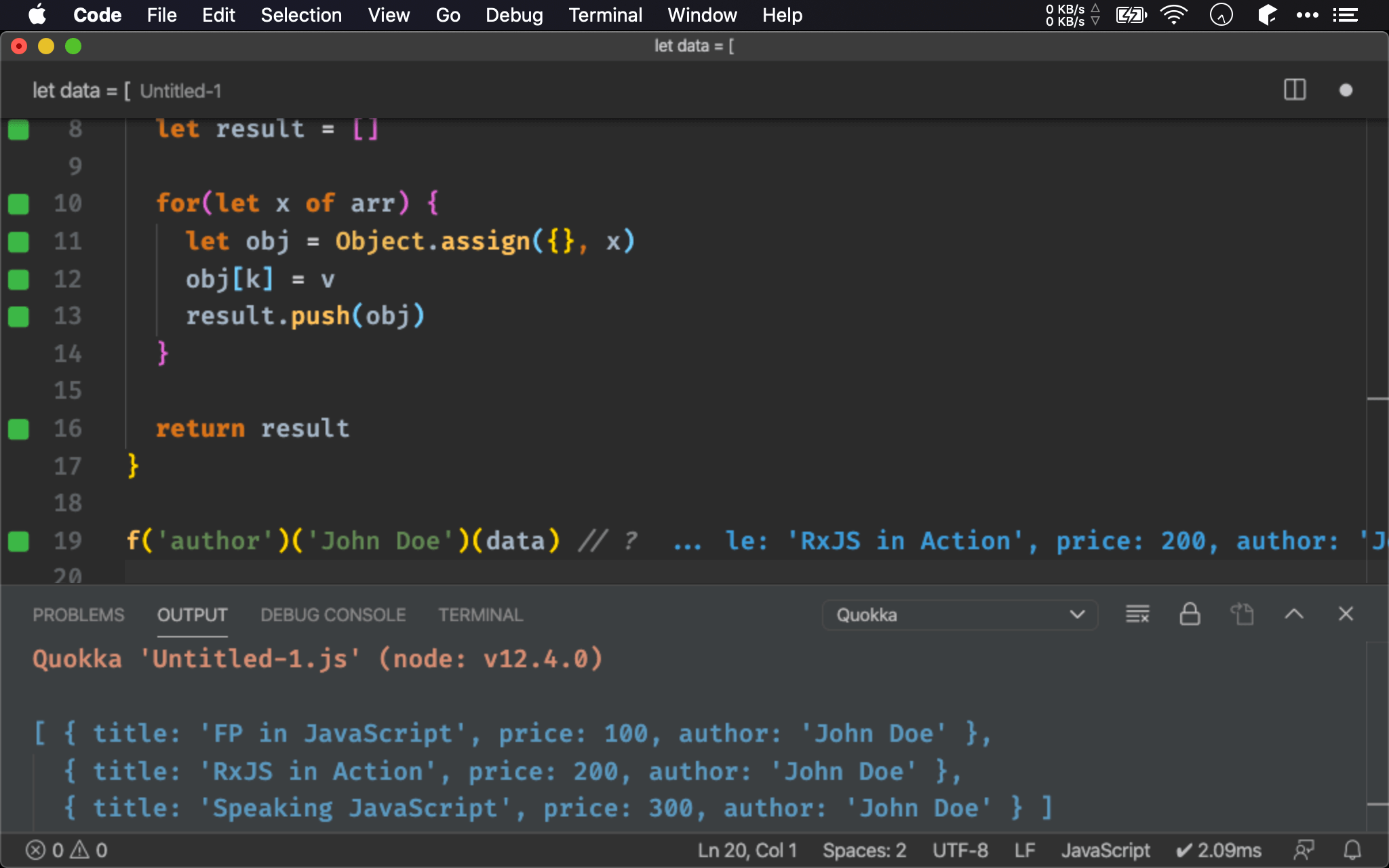Click the 'RxJS in Action' output row
1389x868 pixels.
pos(513,772)
